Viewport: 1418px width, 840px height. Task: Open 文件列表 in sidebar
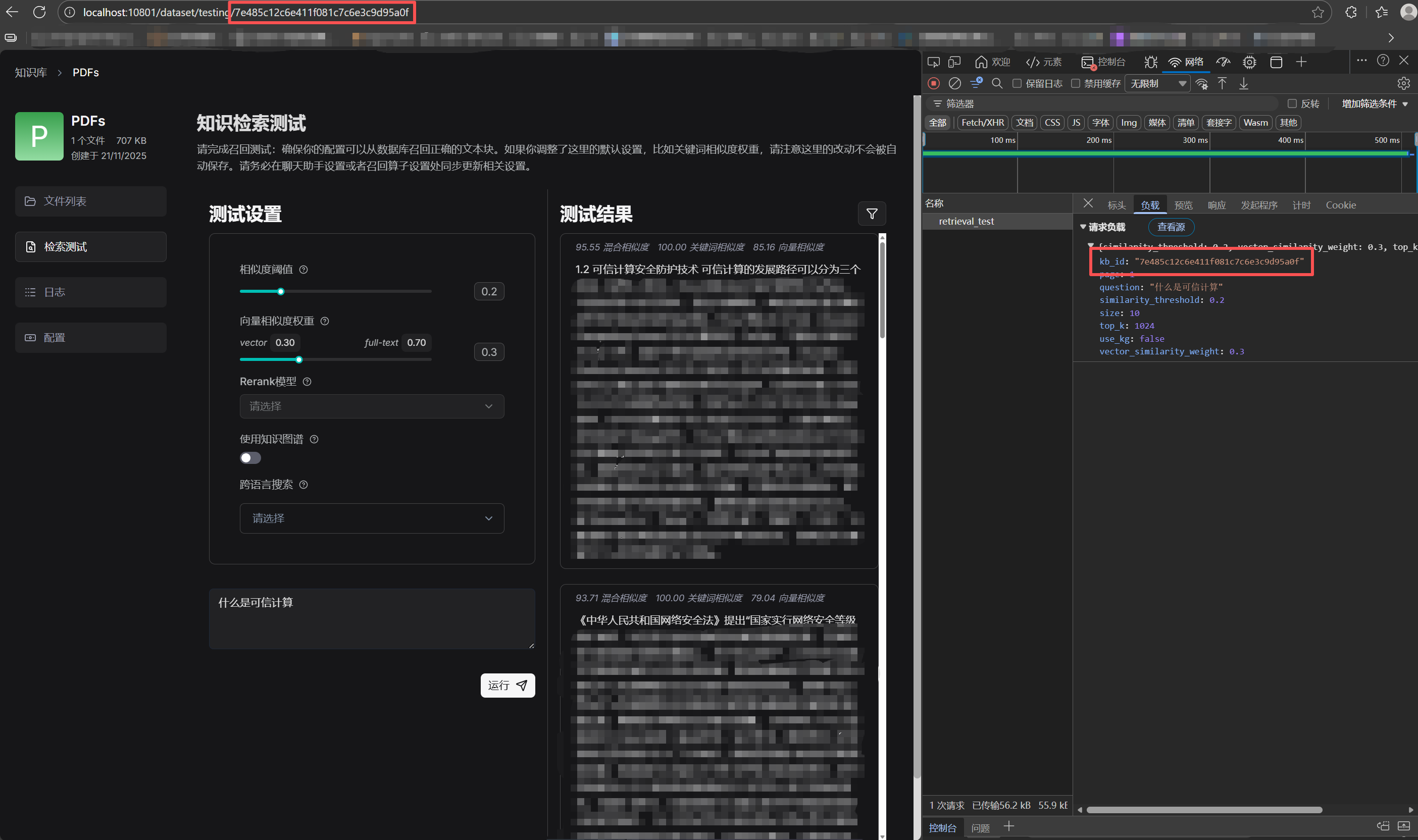[90, 201]
